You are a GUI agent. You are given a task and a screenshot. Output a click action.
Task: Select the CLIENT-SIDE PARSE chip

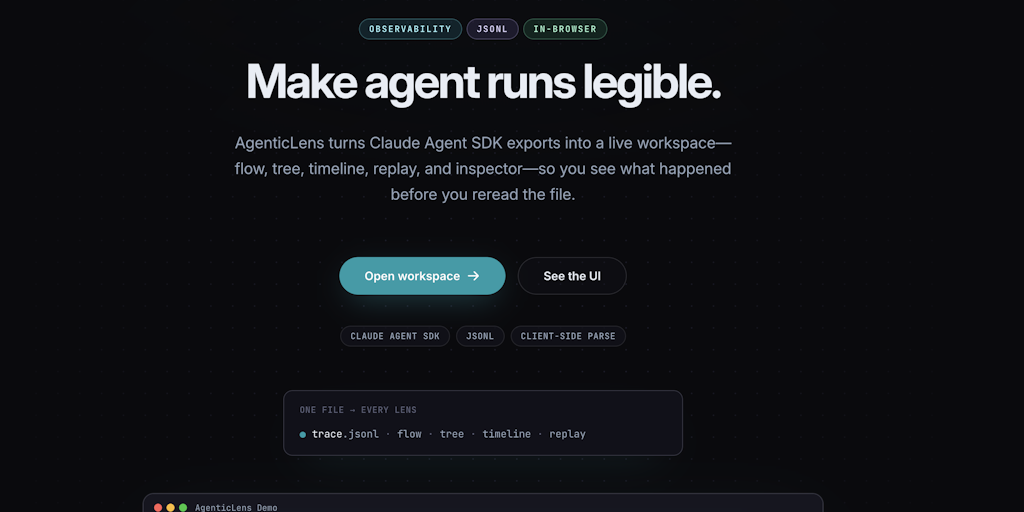(568, 336)
